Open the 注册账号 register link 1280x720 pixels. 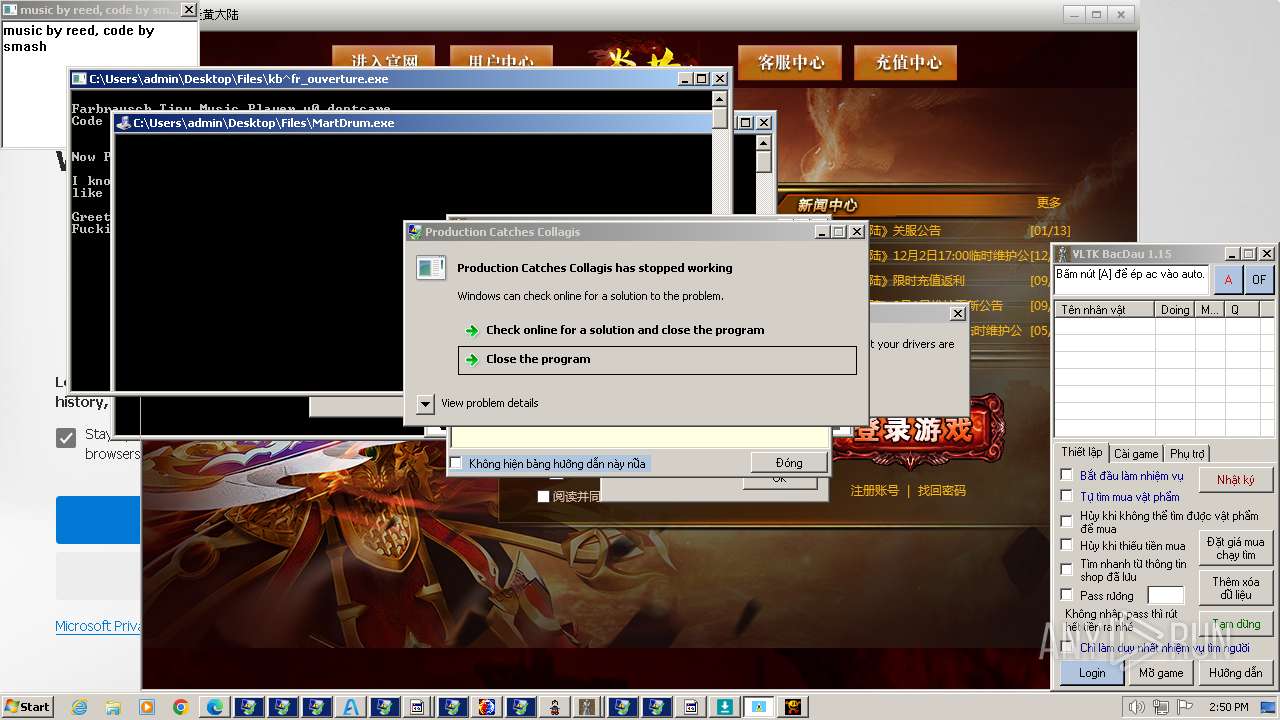click(875, 491)
